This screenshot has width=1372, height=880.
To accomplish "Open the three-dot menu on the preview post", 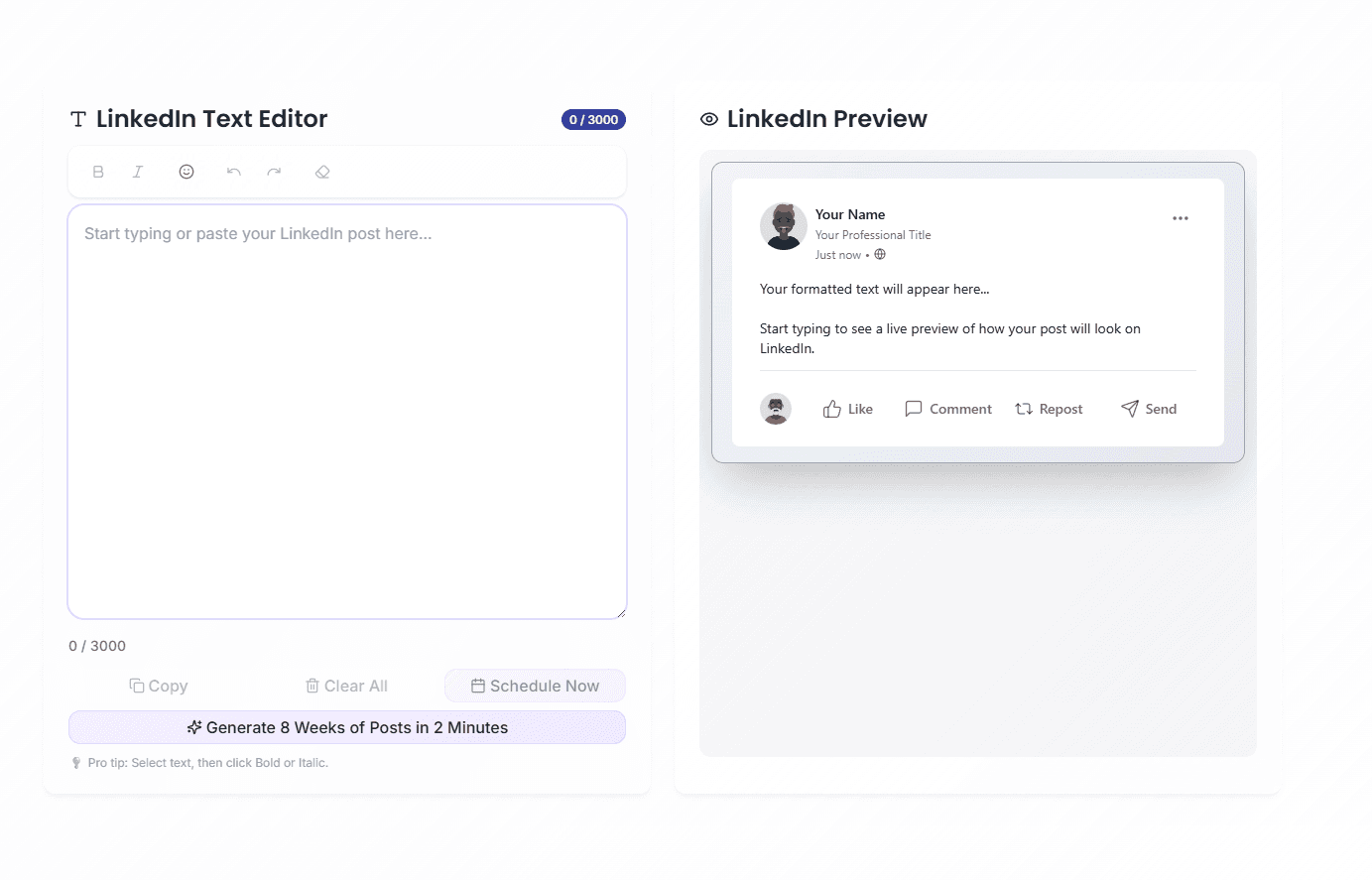I will [1180, 218].
